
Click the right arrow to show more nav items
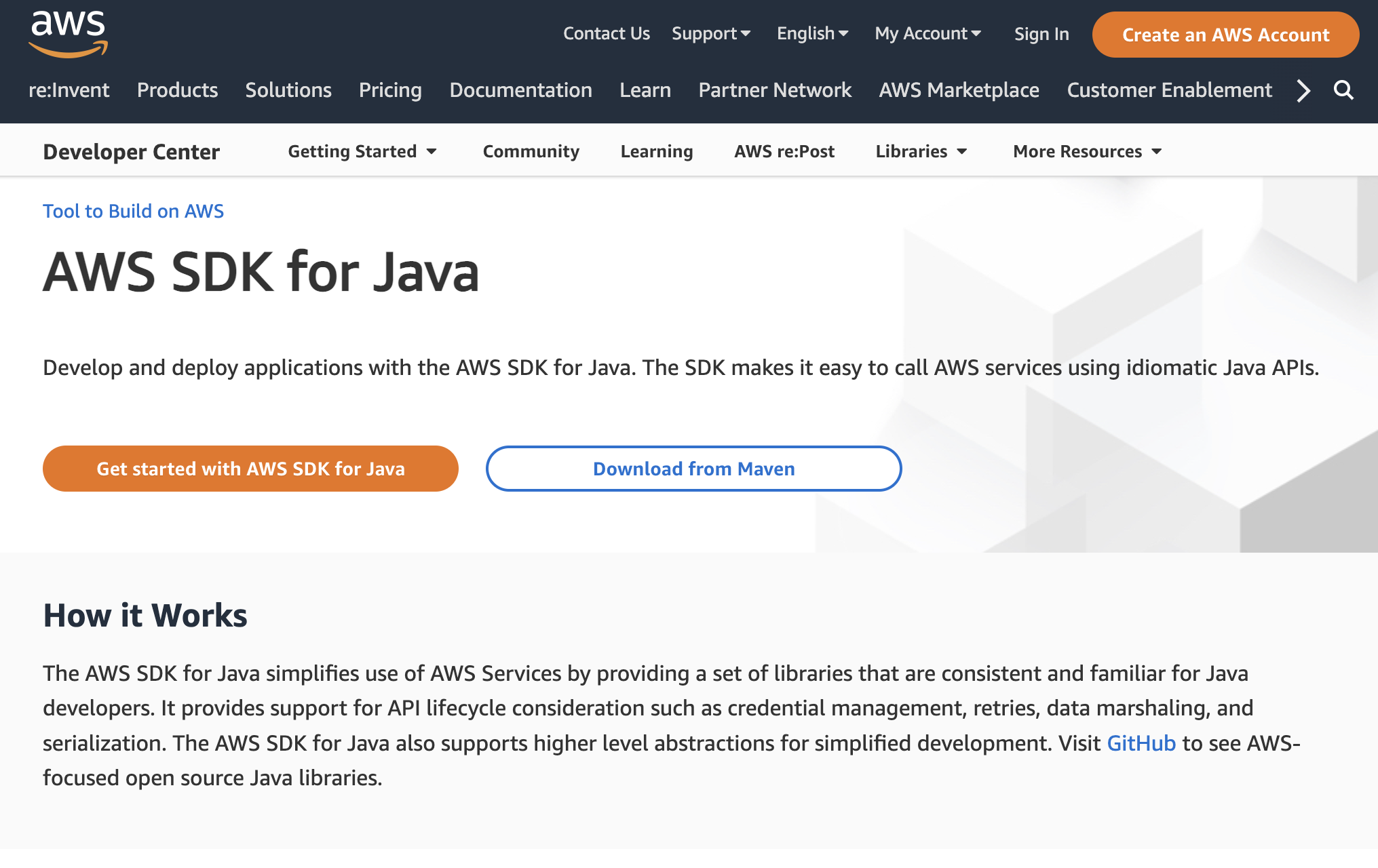[1303, 90]
